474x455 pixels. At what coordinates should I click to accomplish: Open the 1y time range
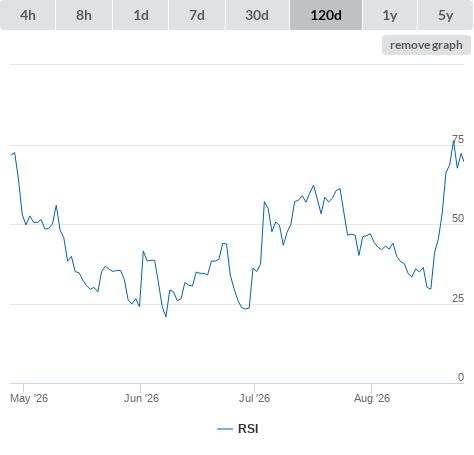[390, 15]
